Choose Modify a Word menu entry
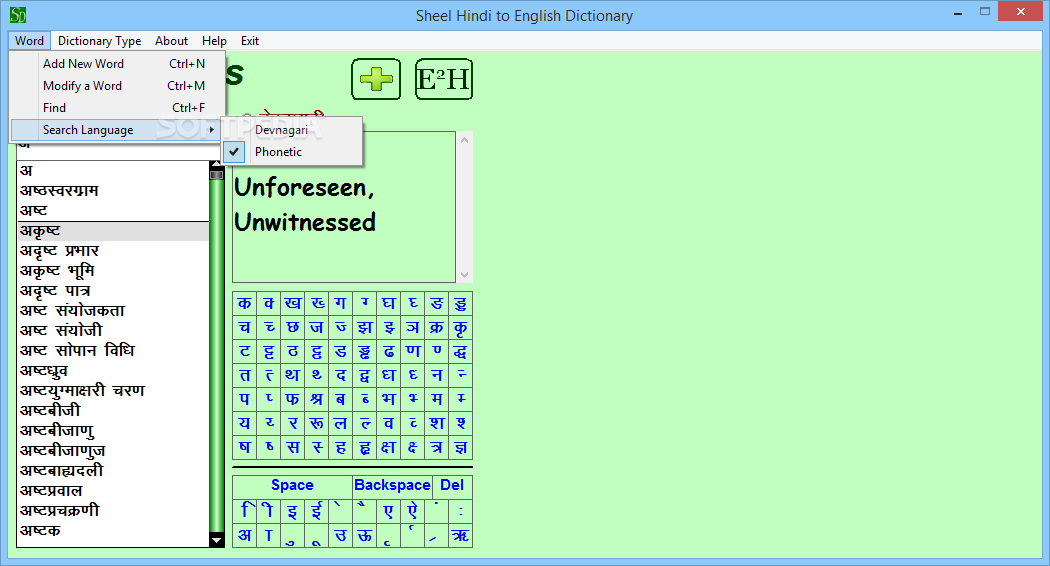The width and height of the screenshot is (1050, 566). [x=117, y=86]
